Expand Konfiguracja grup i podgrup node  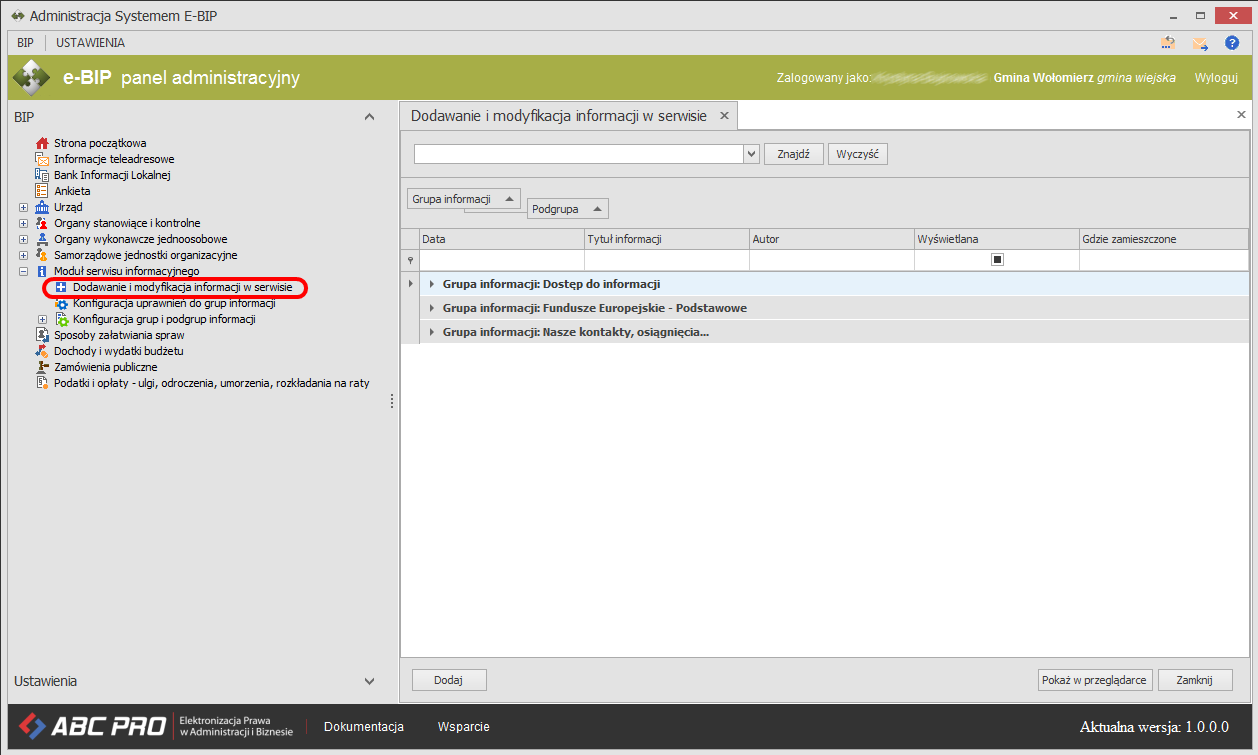[x=43, y=319]
